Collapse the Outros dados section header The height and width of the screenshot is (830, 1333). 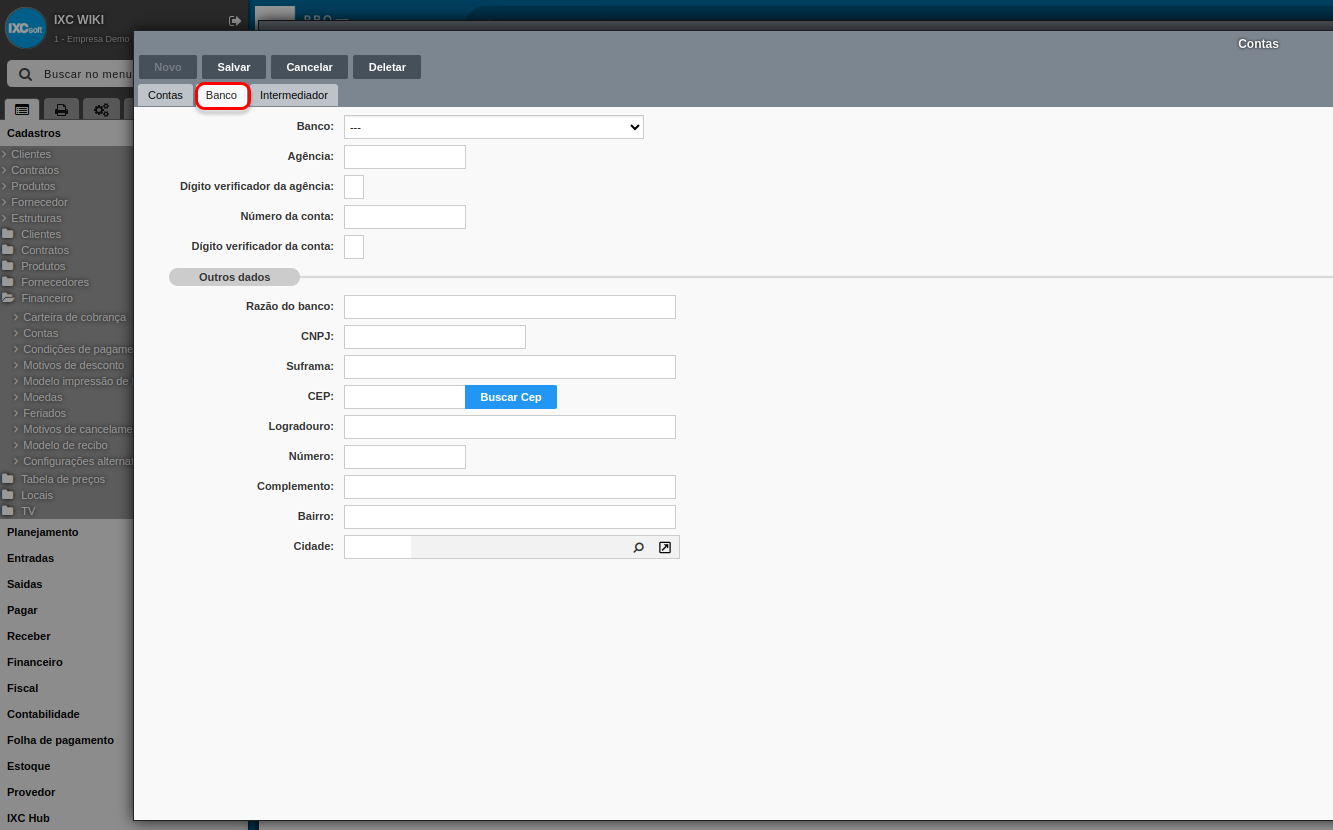(234, 277)
